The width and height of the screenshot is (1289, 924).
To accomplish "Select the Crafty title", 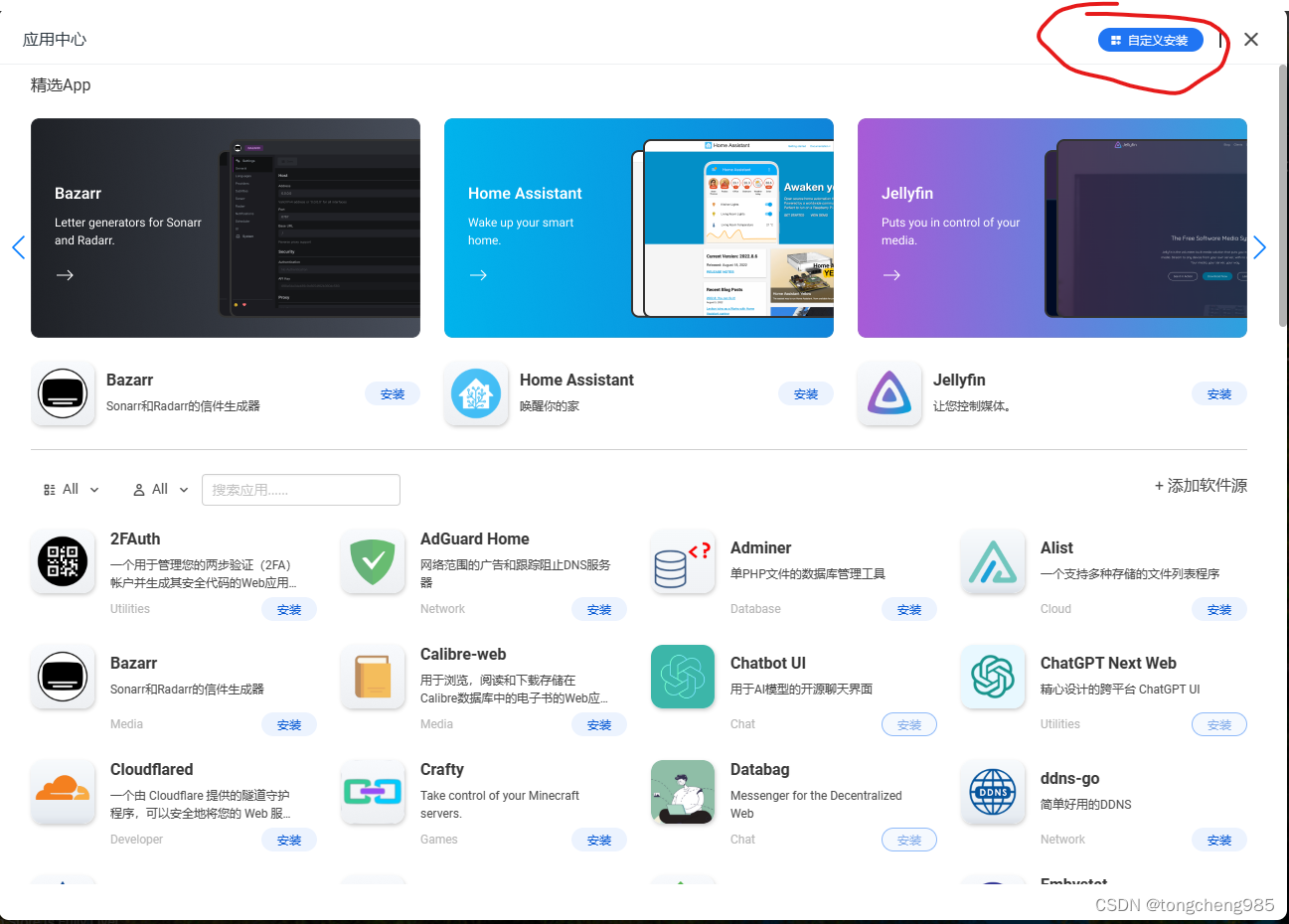I will click(442, 770).
